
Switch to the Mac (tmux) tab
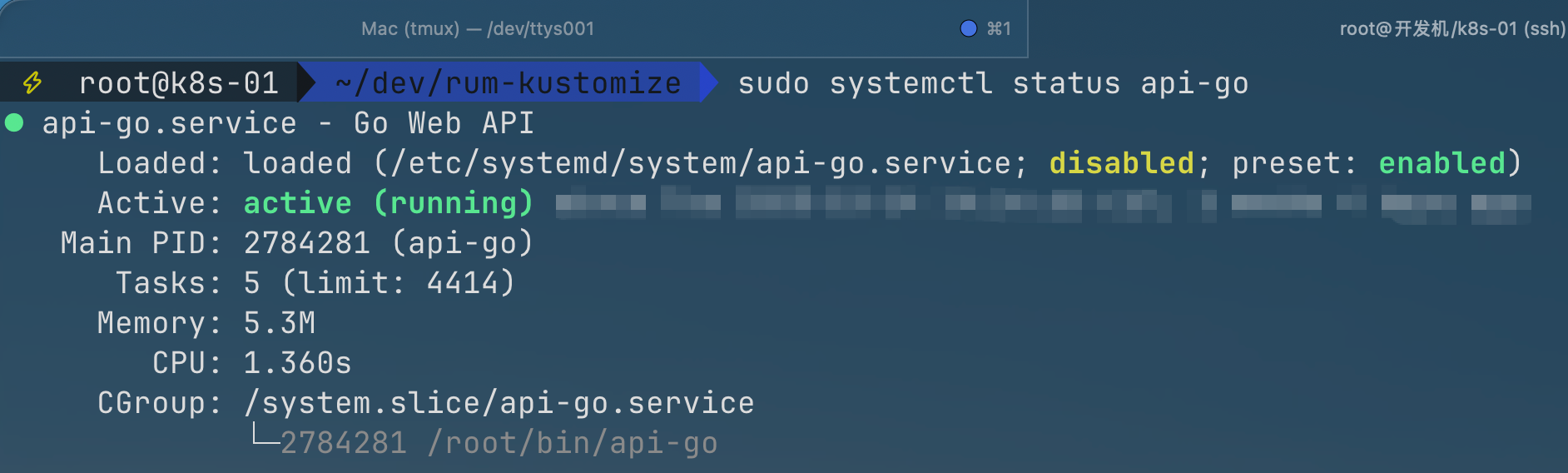(x=478, y=28)
